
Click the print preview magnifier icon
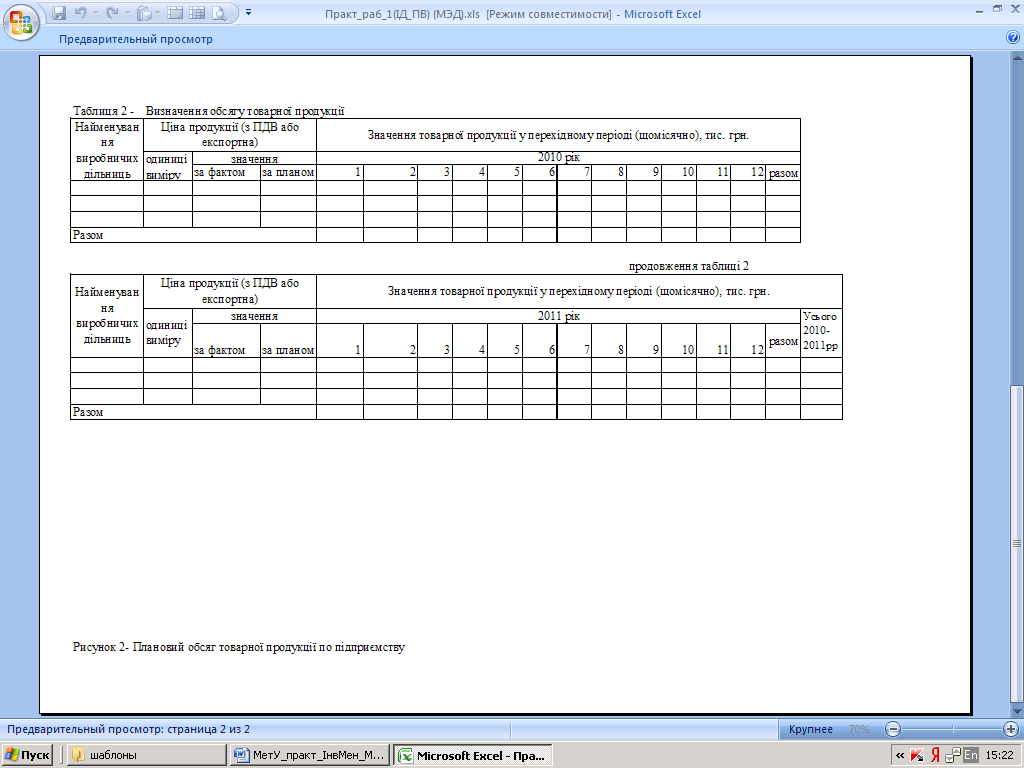coord(219,13)
